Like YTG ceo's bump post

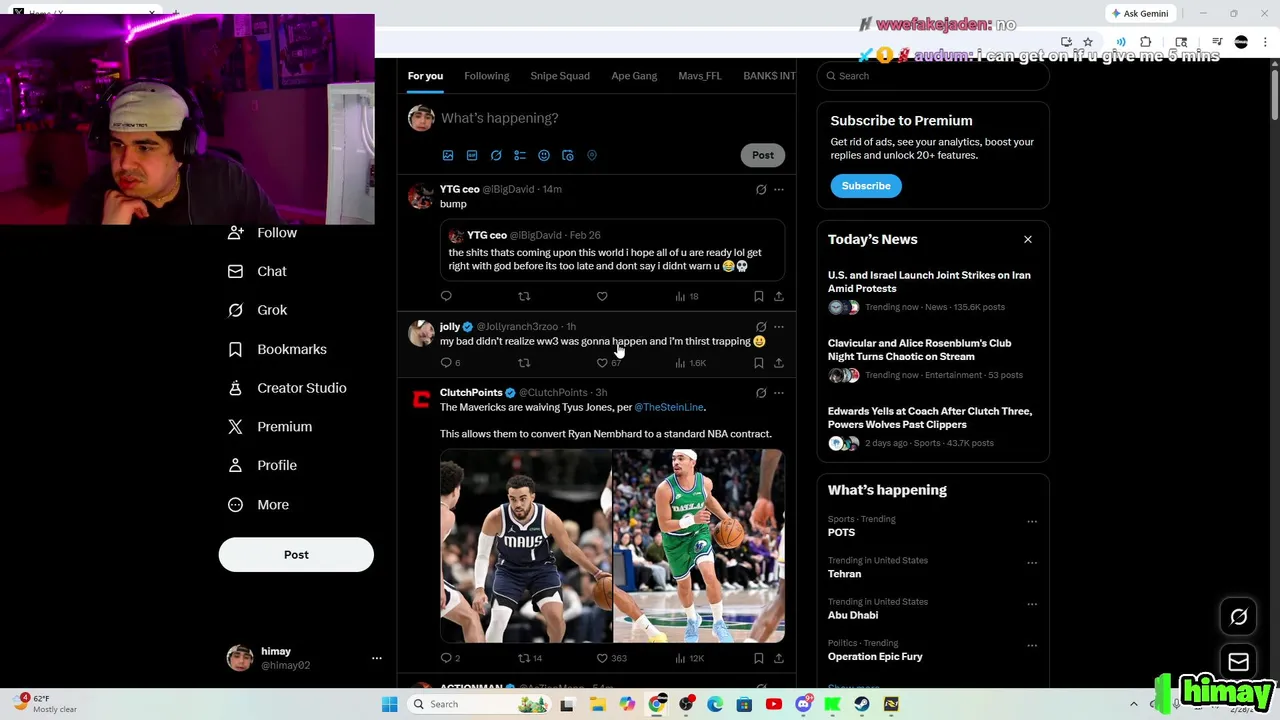pyautogui.click(x=602, y=296)
